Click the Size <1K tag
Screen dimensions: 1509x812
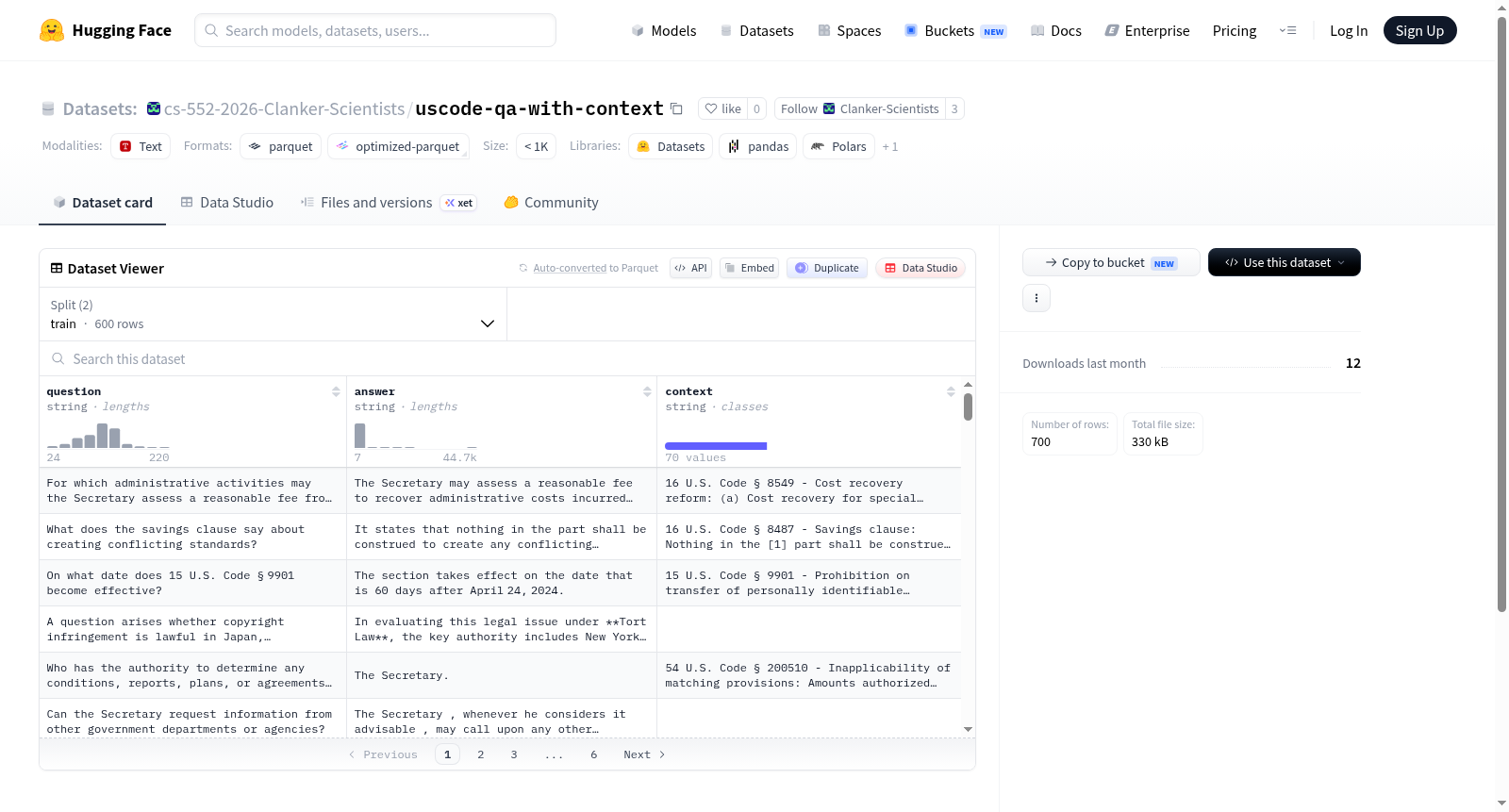536,146
